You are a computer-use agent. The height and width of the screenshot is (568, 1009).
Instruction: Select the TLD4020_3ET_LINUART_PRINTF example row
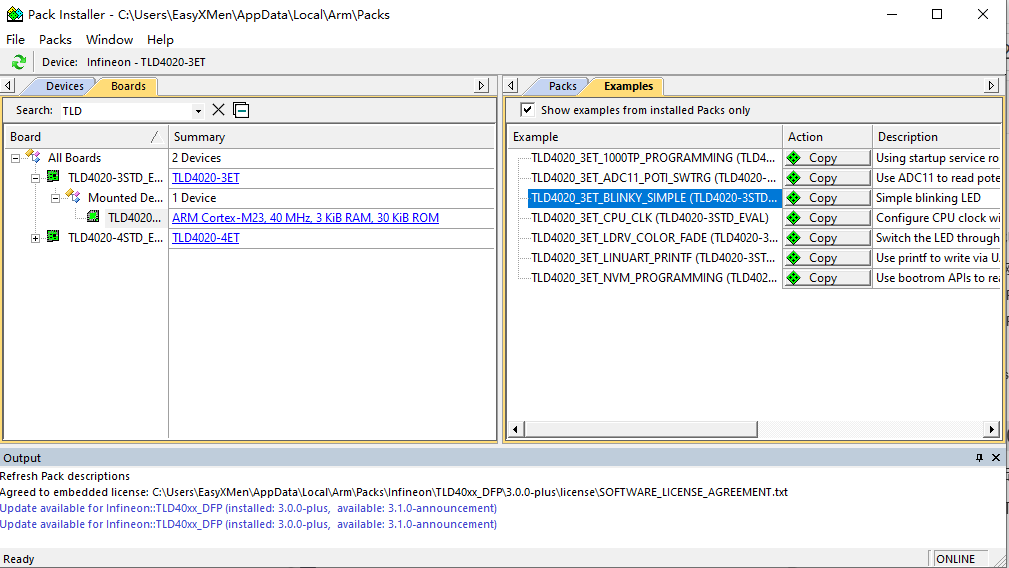tap(653, 257)
